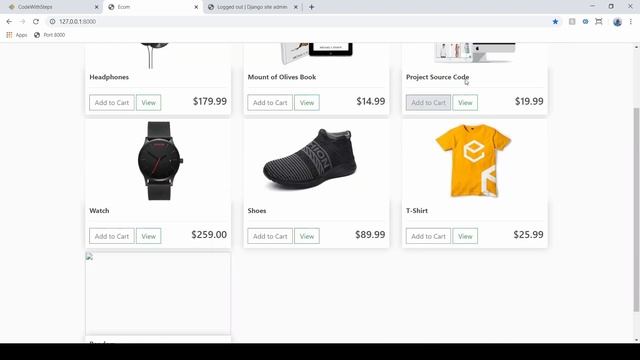
Task: Click the $259.00 price
Action: [x=209, y=235]
